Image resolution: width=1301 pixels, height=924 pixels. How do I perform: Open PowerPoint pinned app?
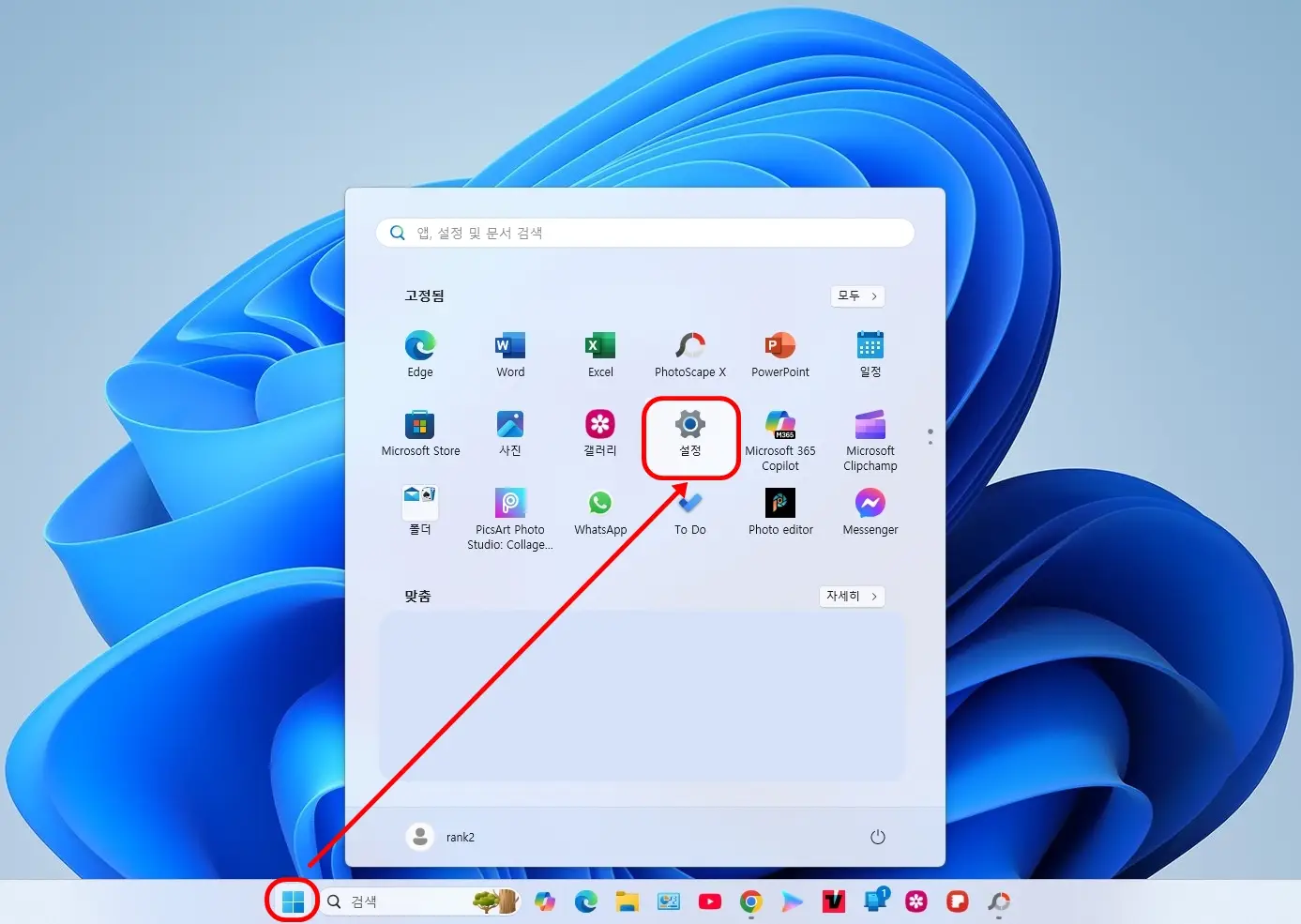tap(780, 354)
